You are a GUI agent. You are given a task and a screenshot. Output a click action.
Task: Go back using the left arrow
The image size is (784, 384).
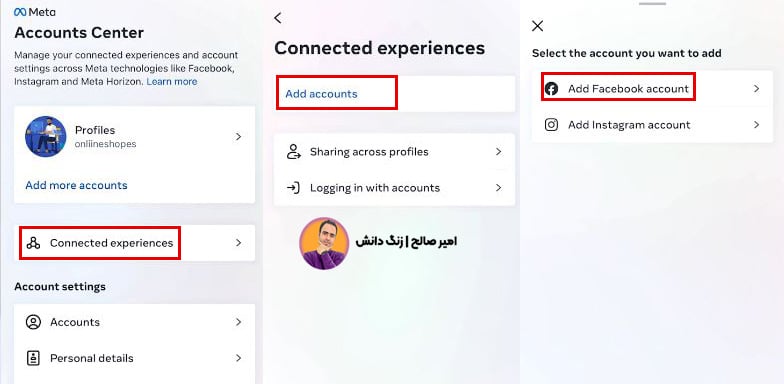pyautogui.click(x=278, y=18)
